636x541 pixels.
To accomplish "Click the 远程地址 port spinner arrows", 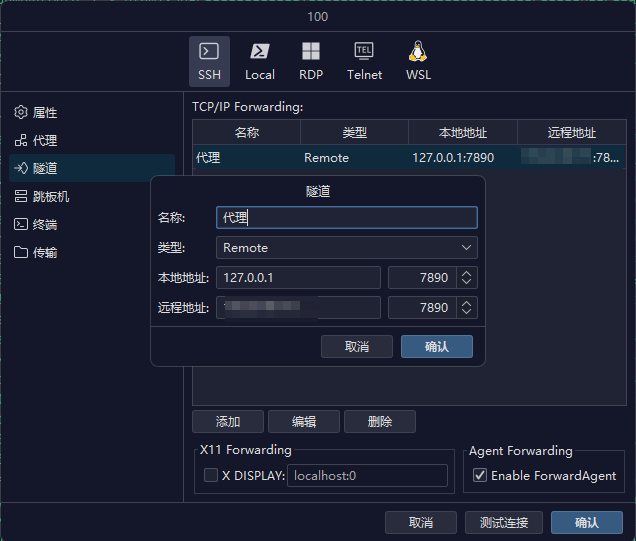I will (467, 308).
